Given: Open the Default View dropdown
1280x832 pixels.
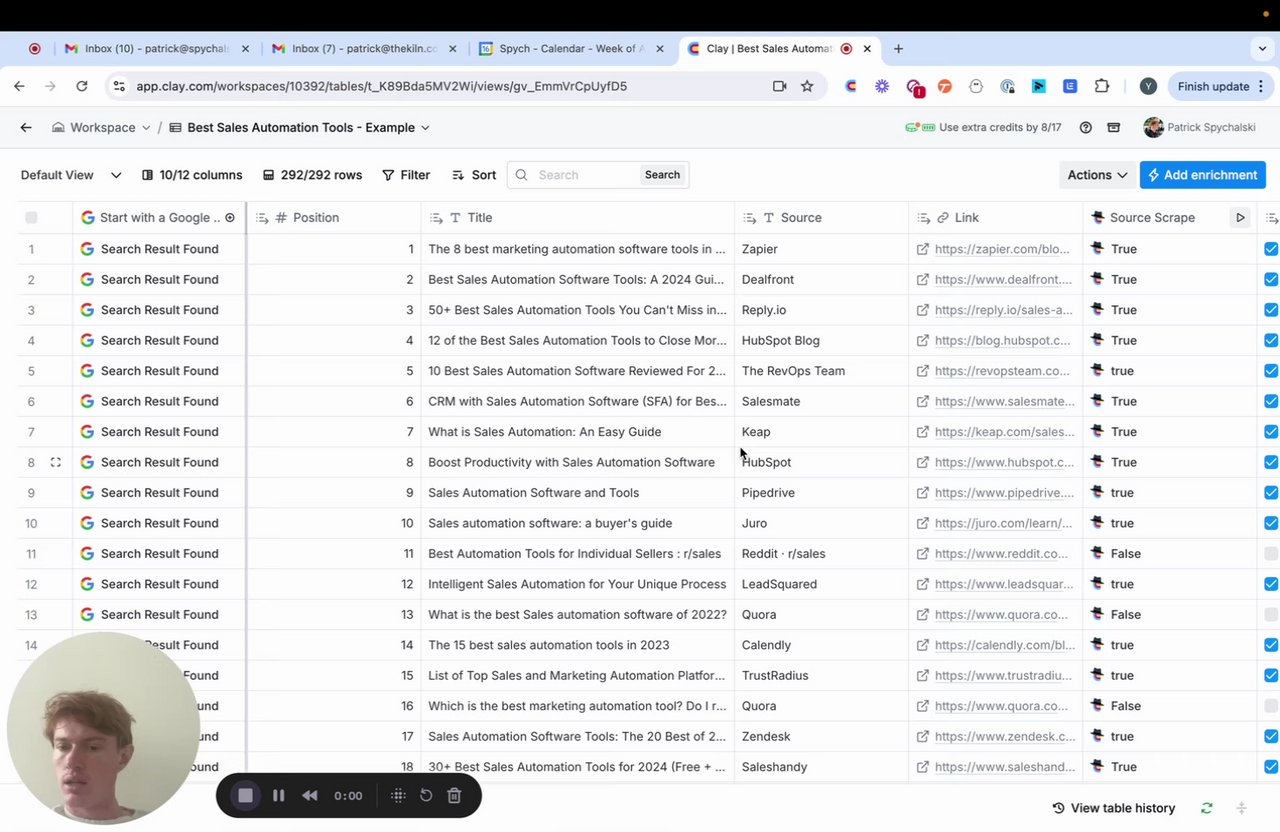Looking at the screenshot, I should click(x=70, y=175).
